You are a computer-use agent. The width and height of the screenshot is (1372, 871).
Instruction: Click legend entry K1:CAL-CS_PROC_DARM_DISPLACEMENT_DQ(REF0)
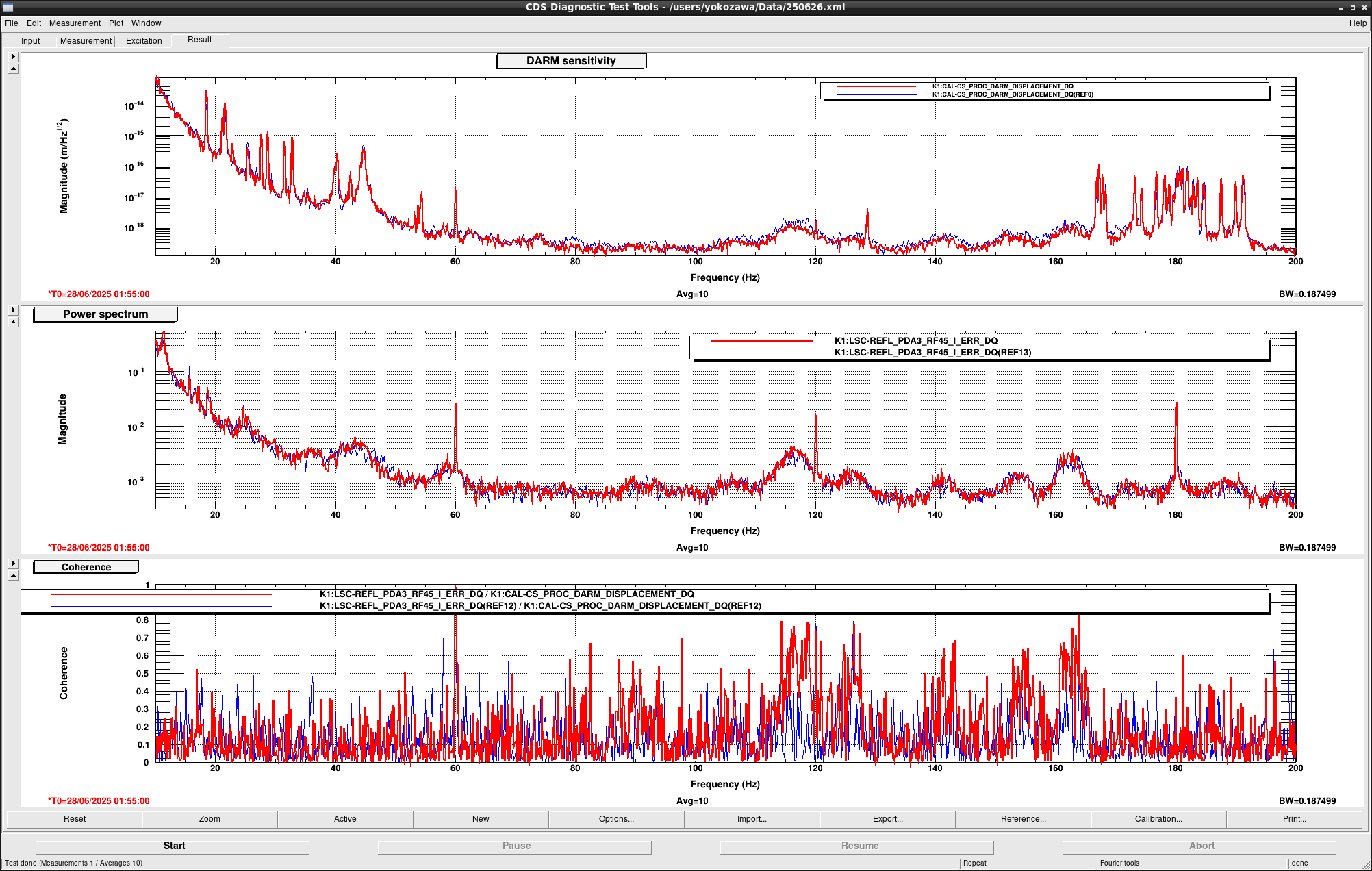[1013, 94]
